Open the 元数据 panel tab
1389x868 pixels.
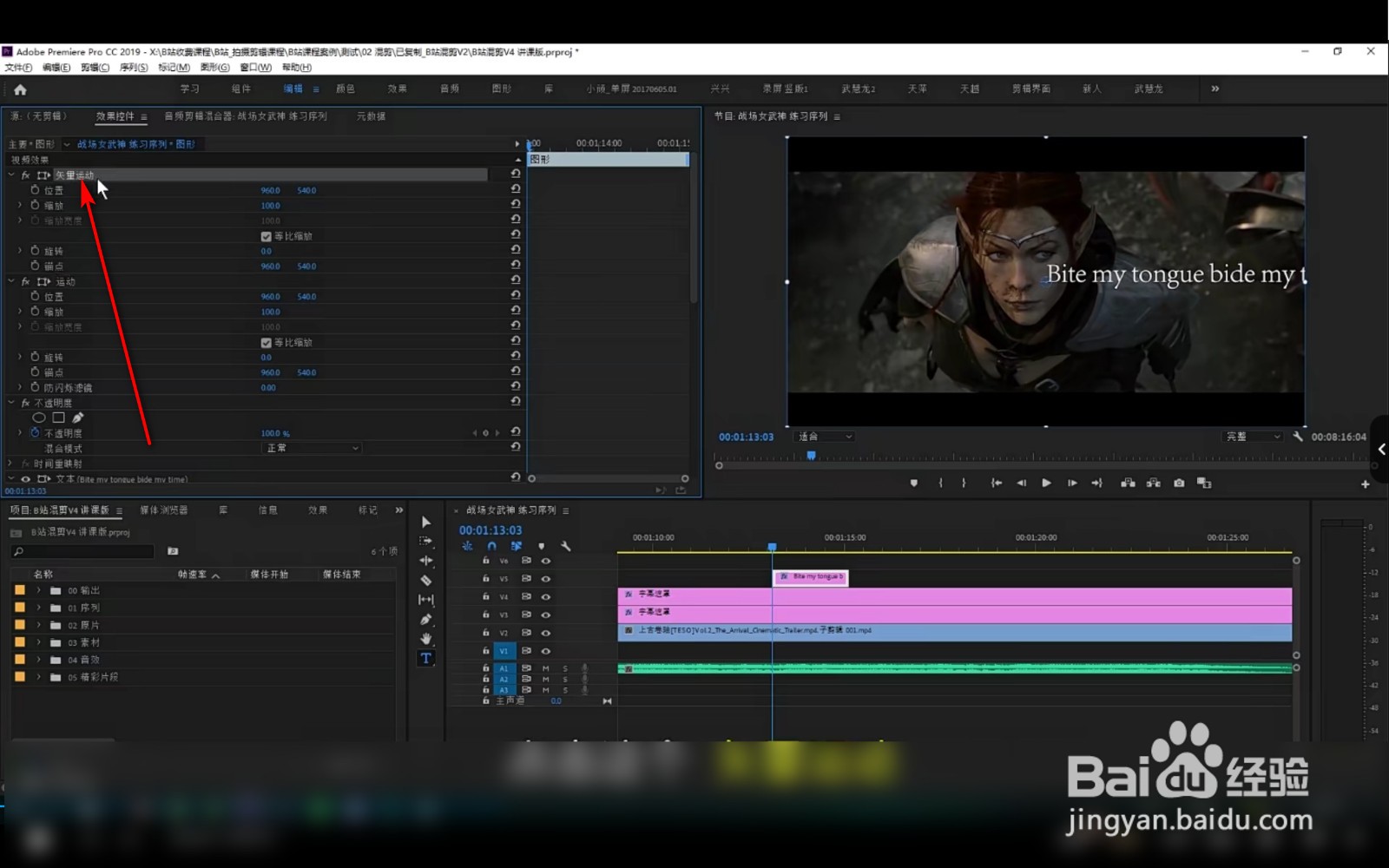tap(371, 116)
